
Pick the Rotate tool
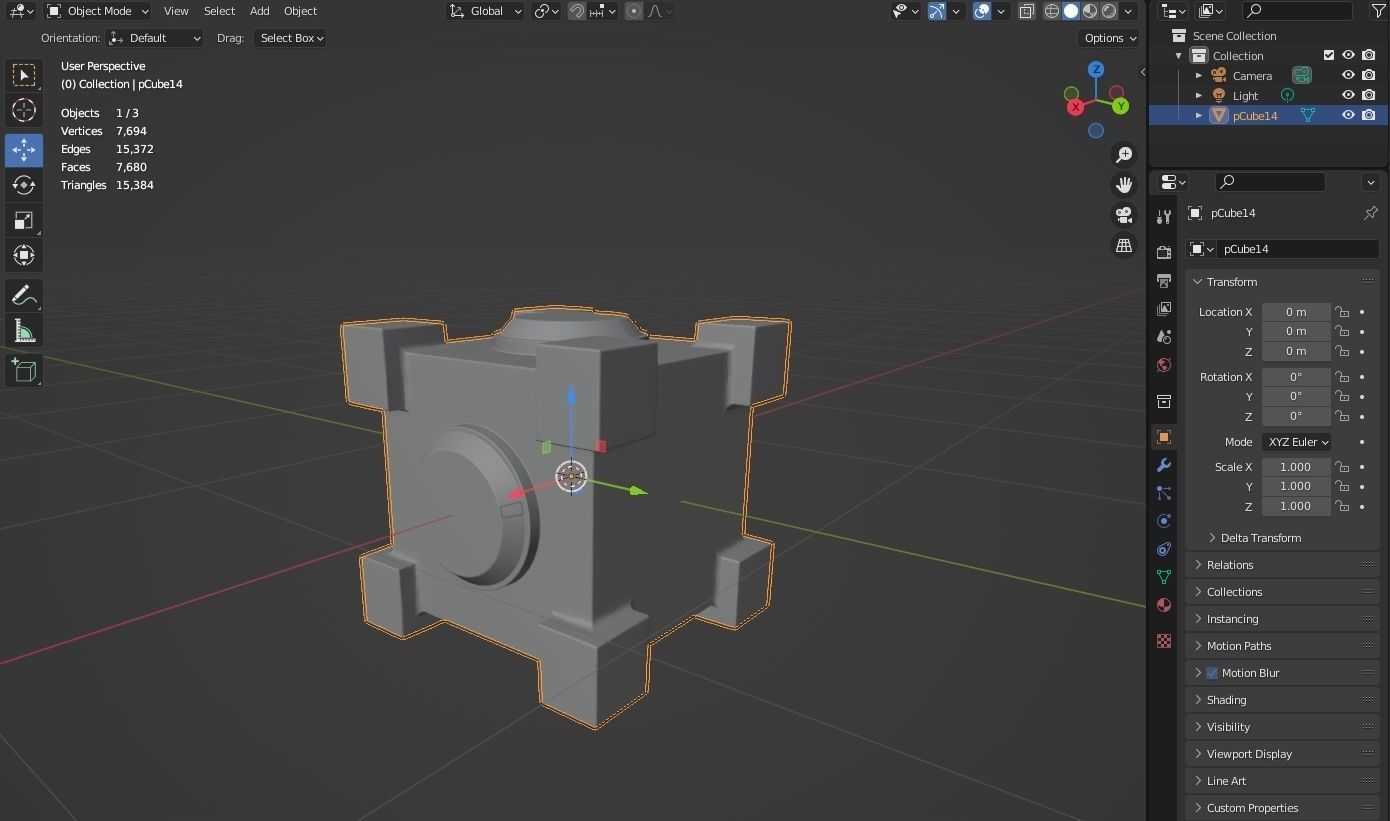(x=24, y=185)
